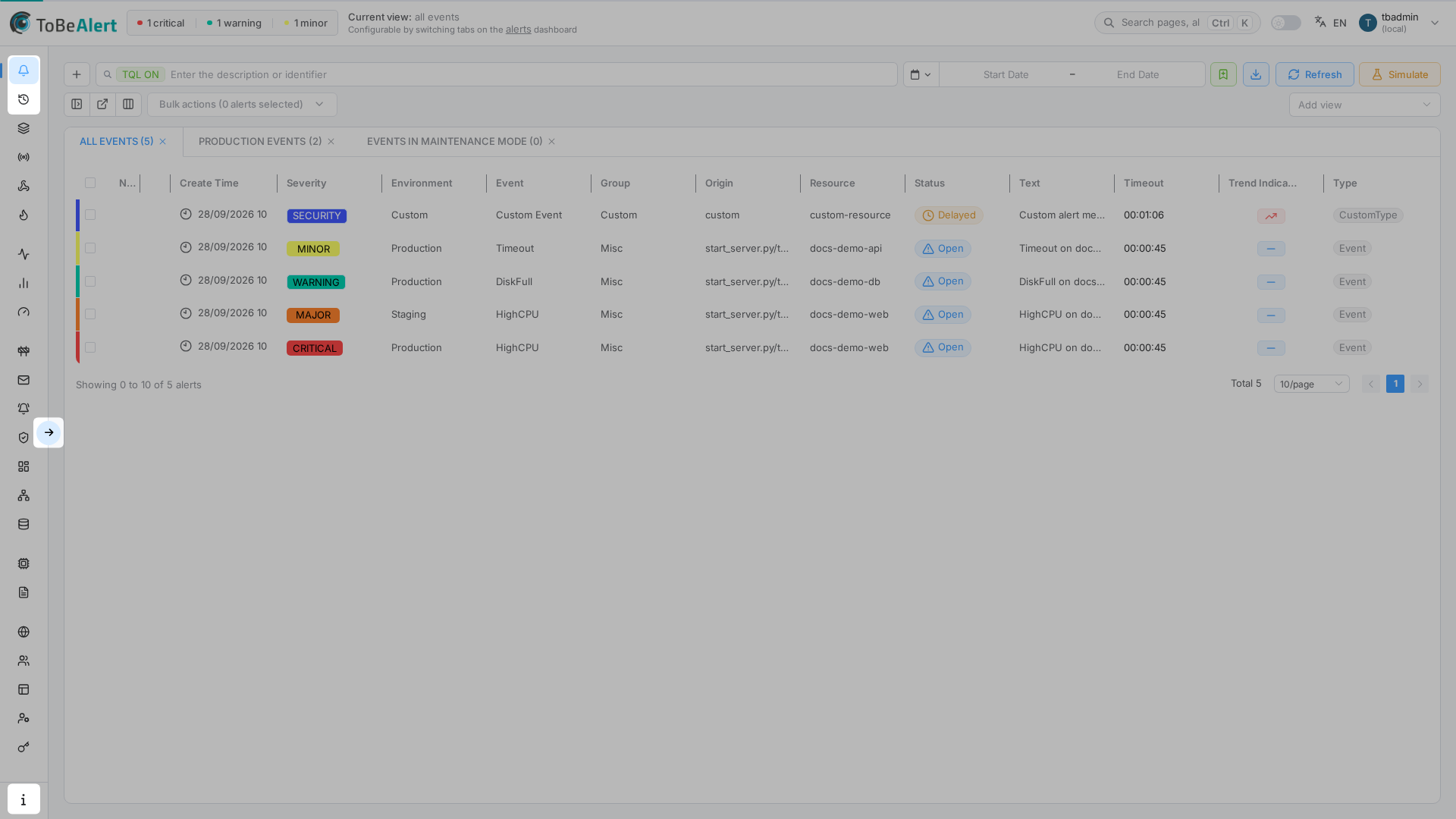Image resolution: width=1456 pixels, height=819 pixels.
Task: Open the users sidebar icon
Action: click(x=24, y=661)
